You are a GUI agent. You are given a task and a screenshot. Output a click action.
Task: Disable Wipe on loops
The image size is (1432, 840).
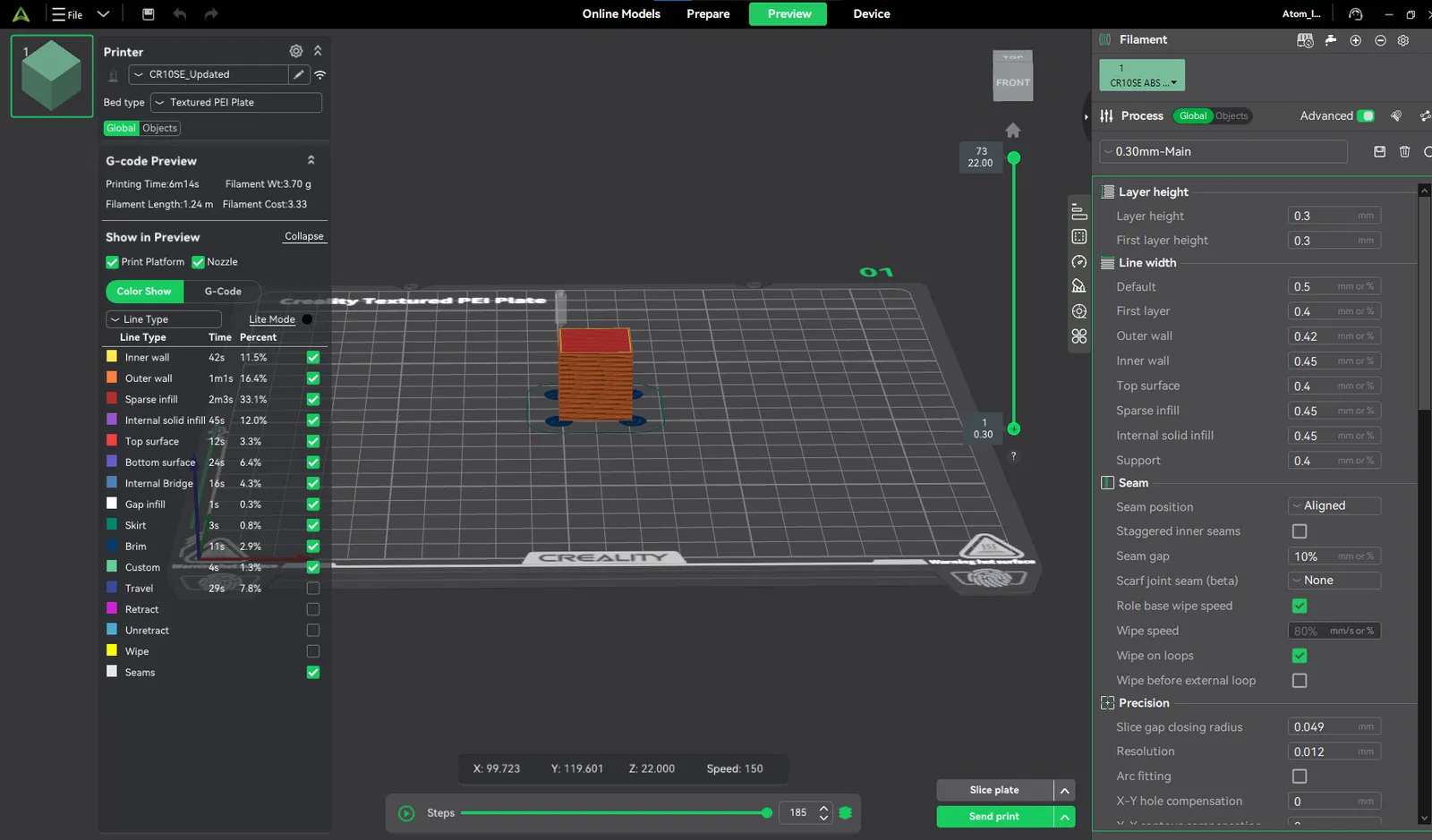1300,656
